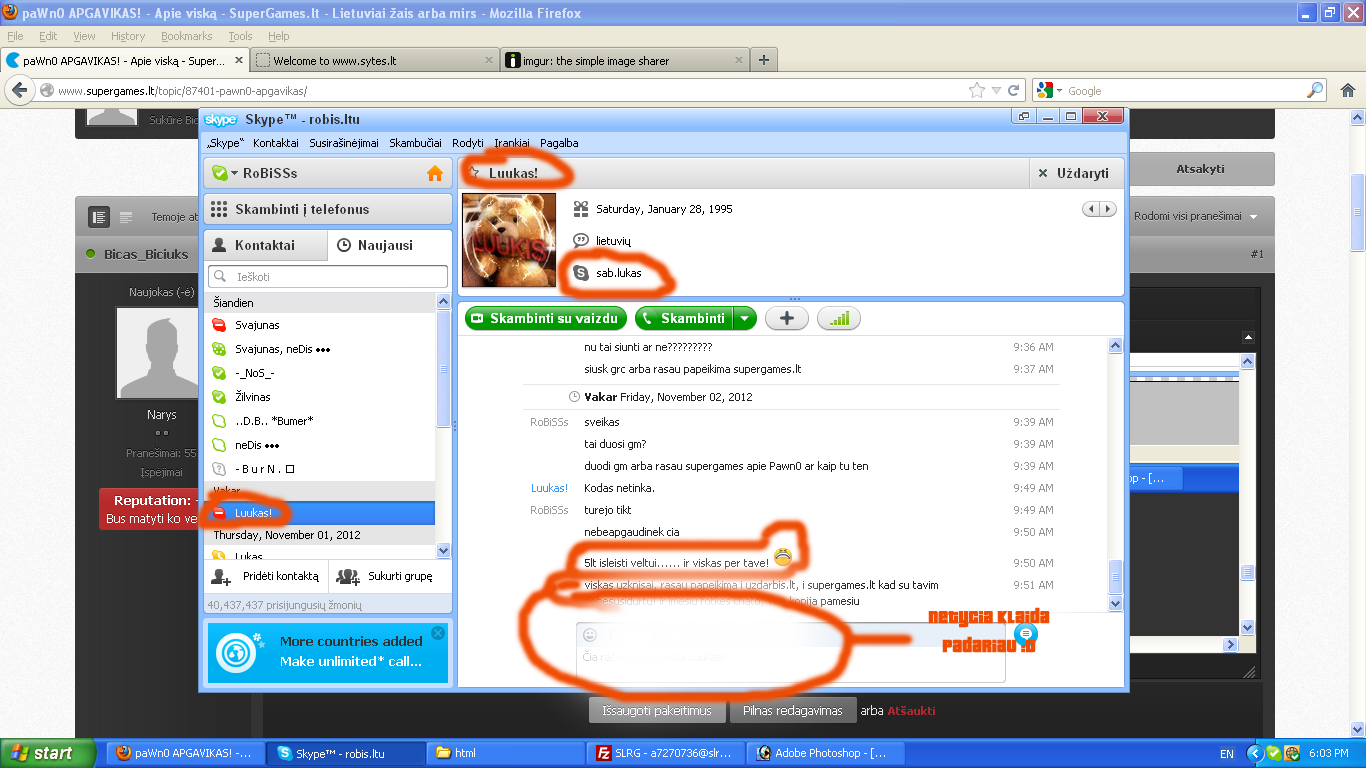Switch to the Kontaktai tab in Skype

265,245
